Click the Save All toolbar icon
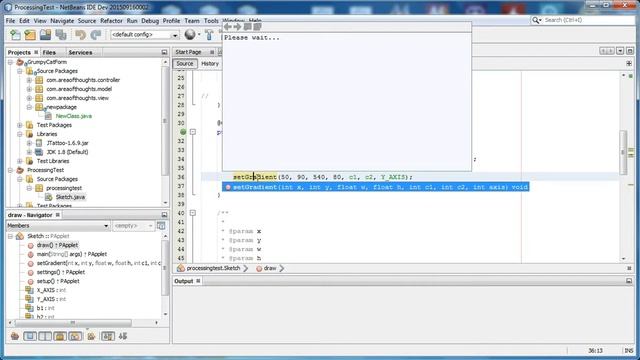The width and height of the screenshot is (640, 360). (x=61, y=35)
